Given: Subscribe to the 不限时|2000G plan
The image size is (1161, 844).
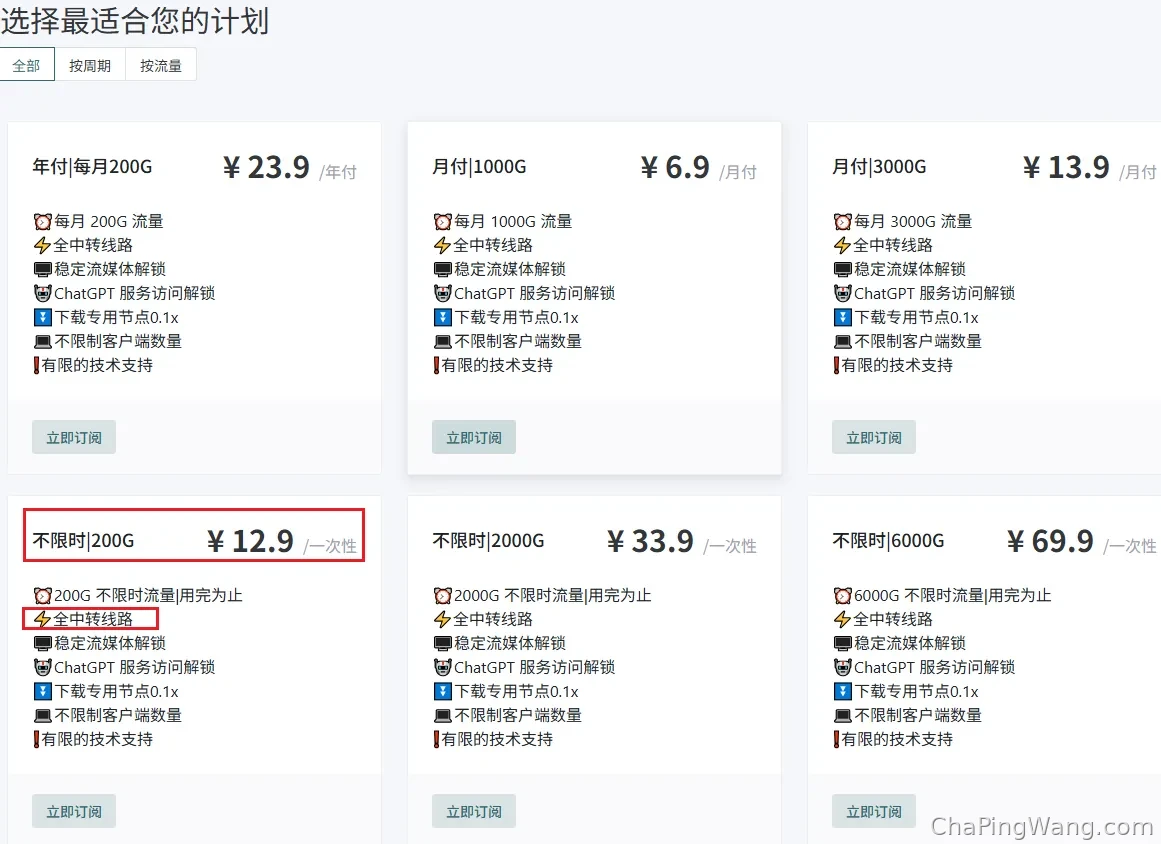Looking at the screenshot, I should 474,811.
